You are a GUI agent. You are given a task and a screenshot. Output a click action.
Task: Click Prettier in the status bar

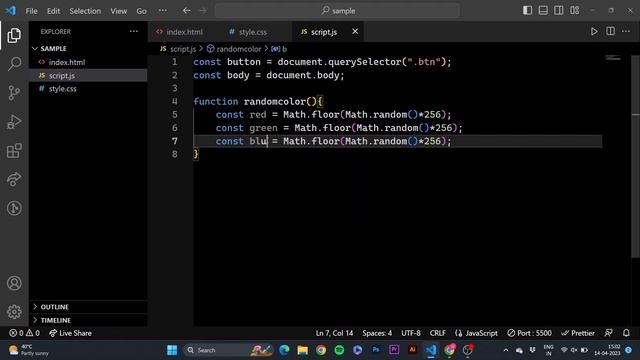578,333
